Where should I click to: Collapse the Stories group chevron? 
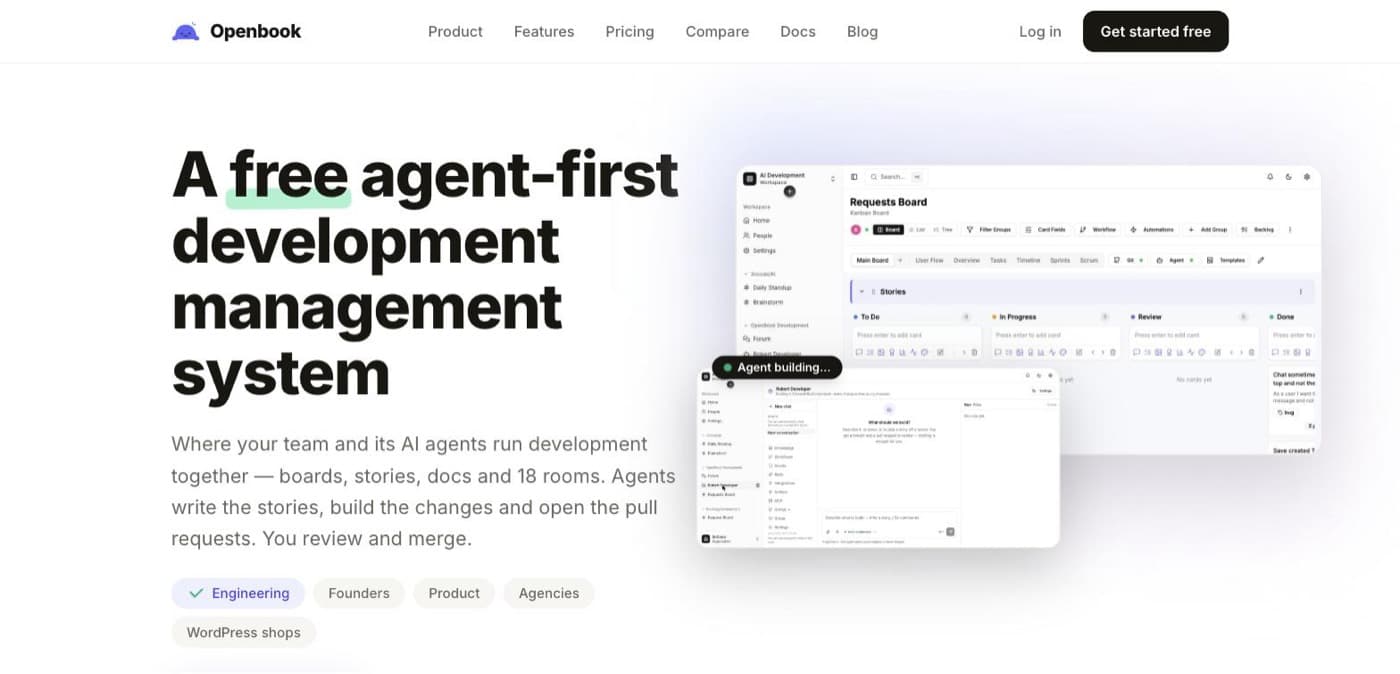(x=862, y=292)
